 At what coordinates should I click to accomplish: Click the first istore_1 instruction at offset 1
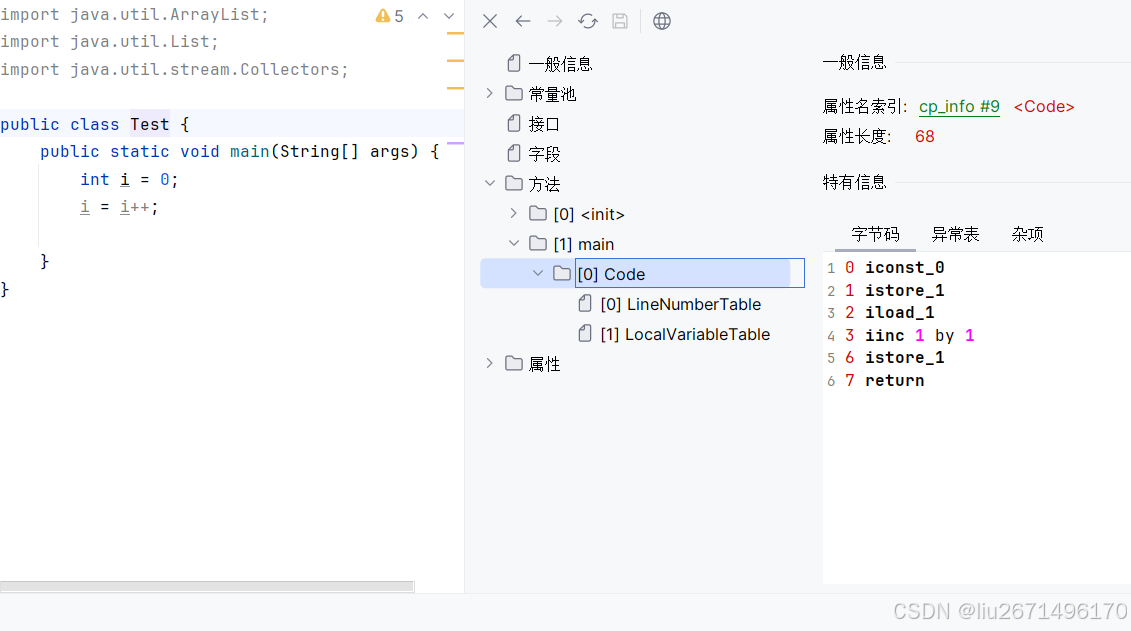pyautogui.click(x=905, y=290)
